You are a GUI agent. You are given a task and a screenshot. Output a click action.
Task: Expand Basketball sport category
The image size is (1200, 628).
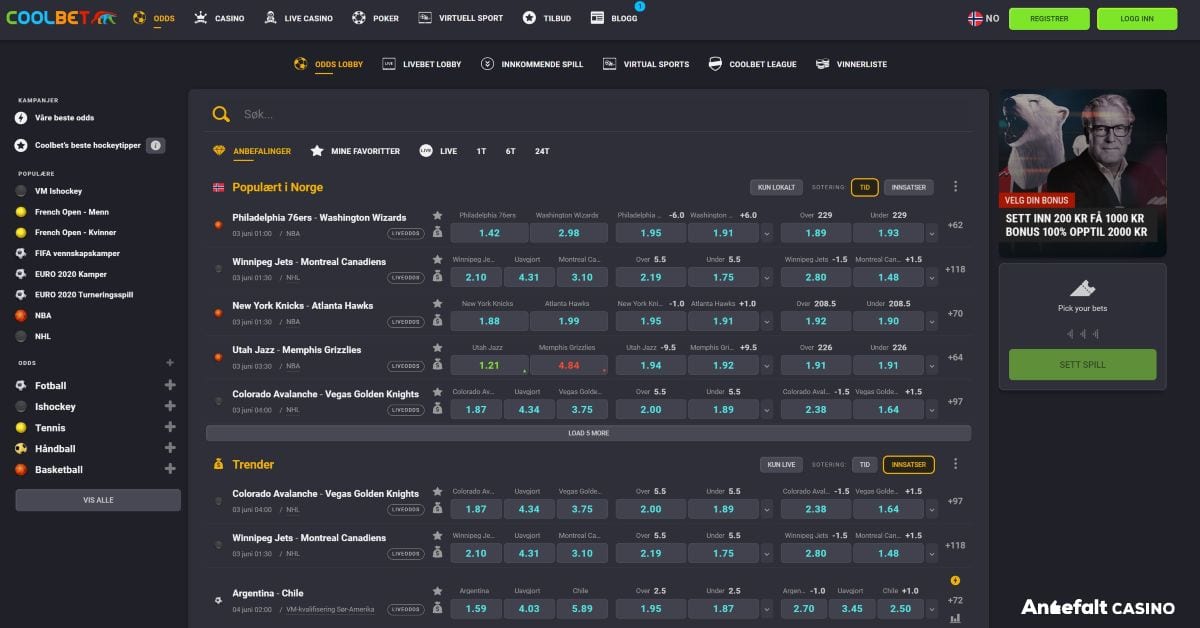click(170, 469)
